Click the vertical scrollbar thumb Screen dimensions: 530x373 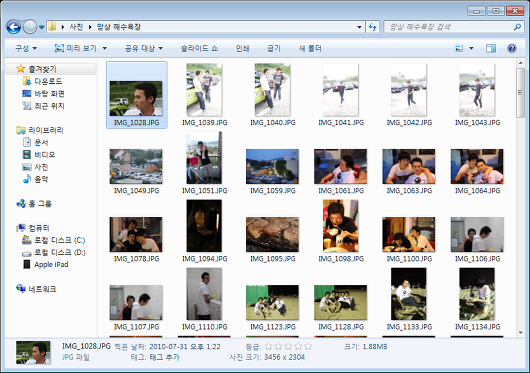pos(520,93)
